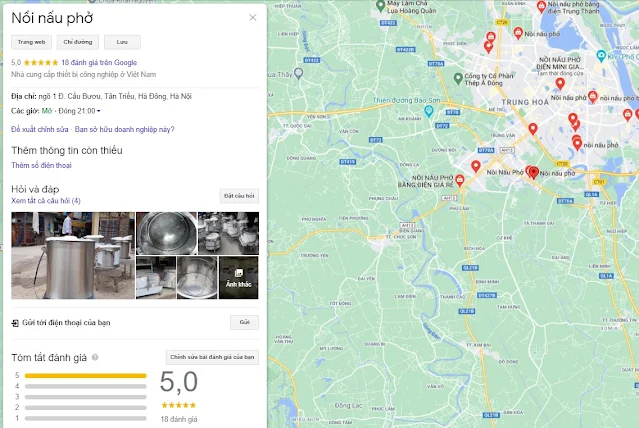Click the QL21B road badge near Bình Minh
The height and width of the screenshot is (428, 639).
tap(470, 268)
